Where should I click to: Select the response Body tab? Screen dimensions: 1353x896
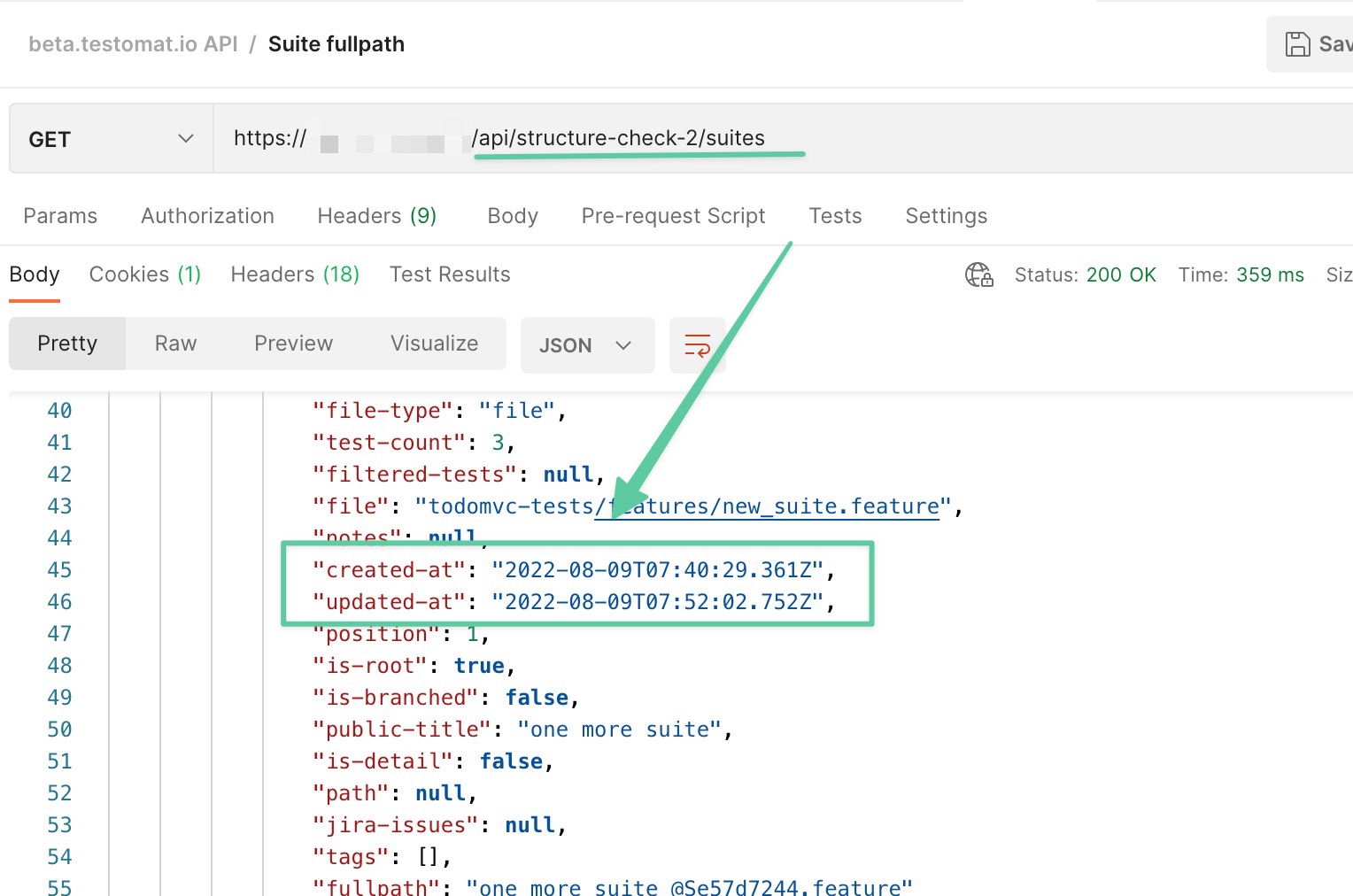pos(35,274)
